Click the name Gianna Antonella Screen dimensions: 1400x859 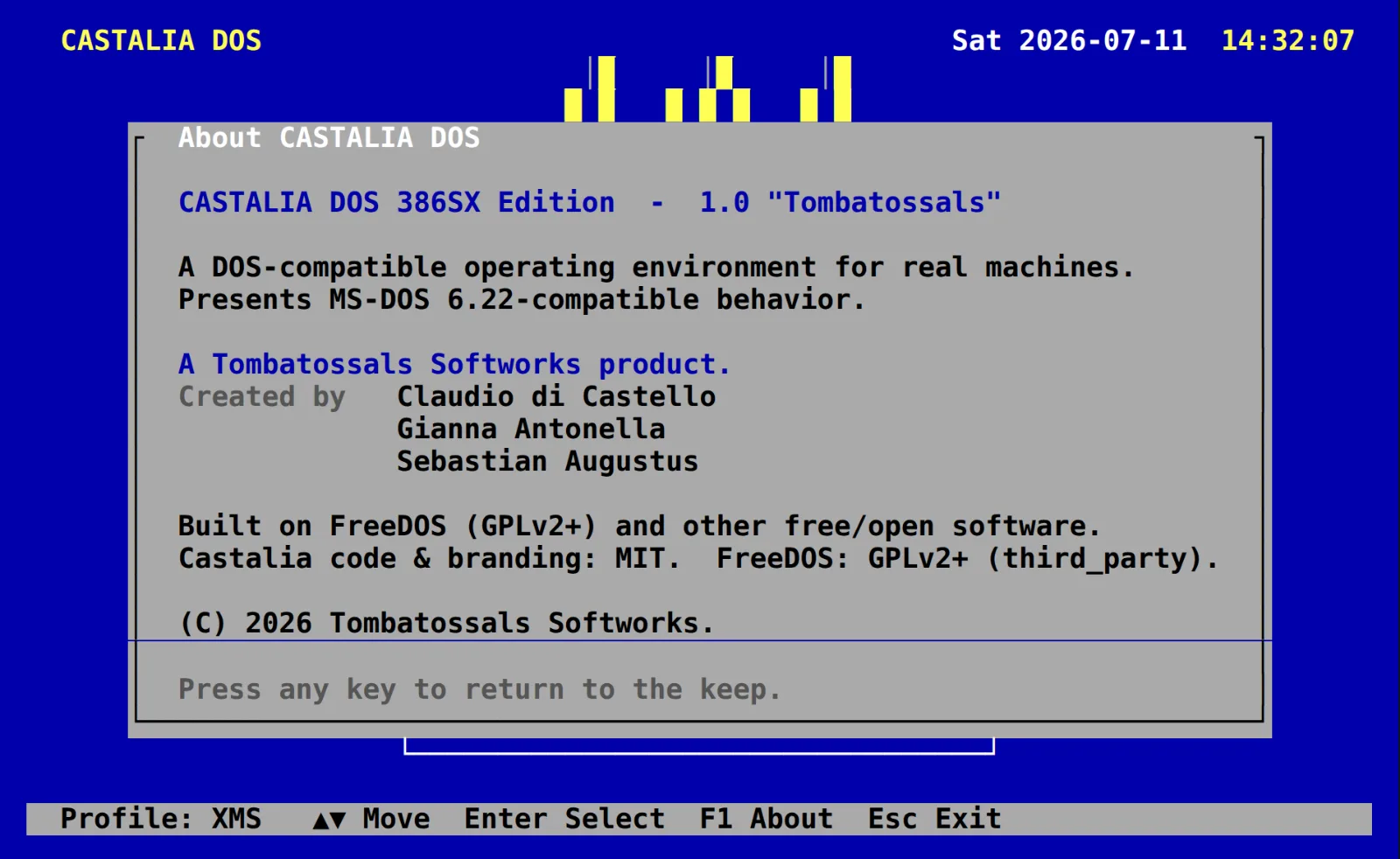pos(531,429)
